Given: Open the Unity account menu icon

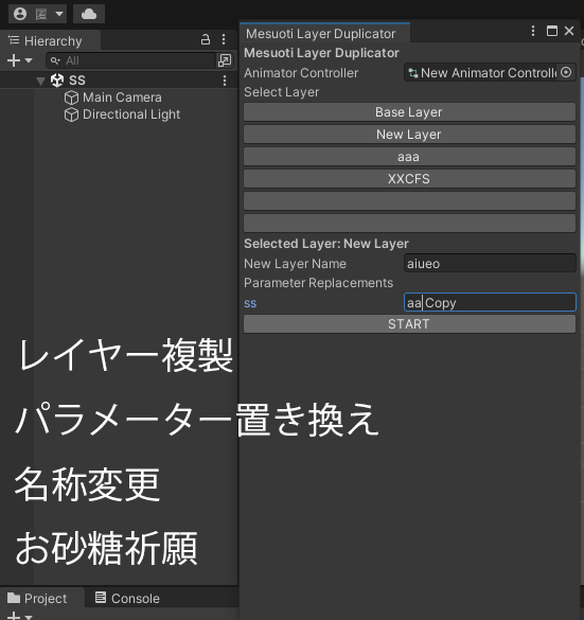Looking at the screenshot, I should click(20, 14).
